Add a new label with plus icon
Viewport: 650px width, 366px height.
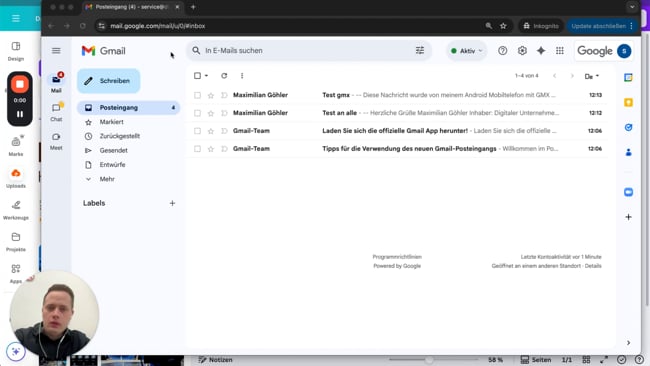(x=172, y=203)
